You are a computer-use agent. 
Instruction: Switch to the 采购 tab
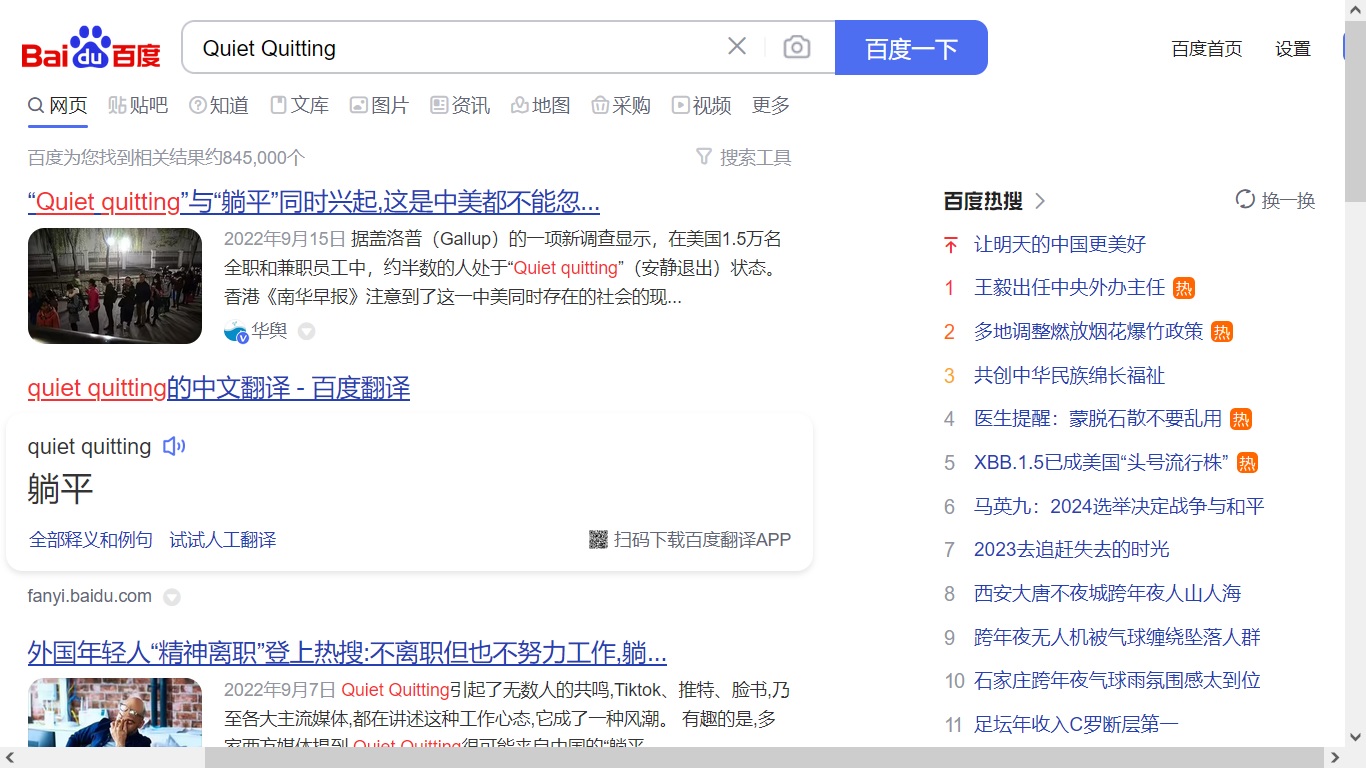pyautogui.click(x=621, y=105)
